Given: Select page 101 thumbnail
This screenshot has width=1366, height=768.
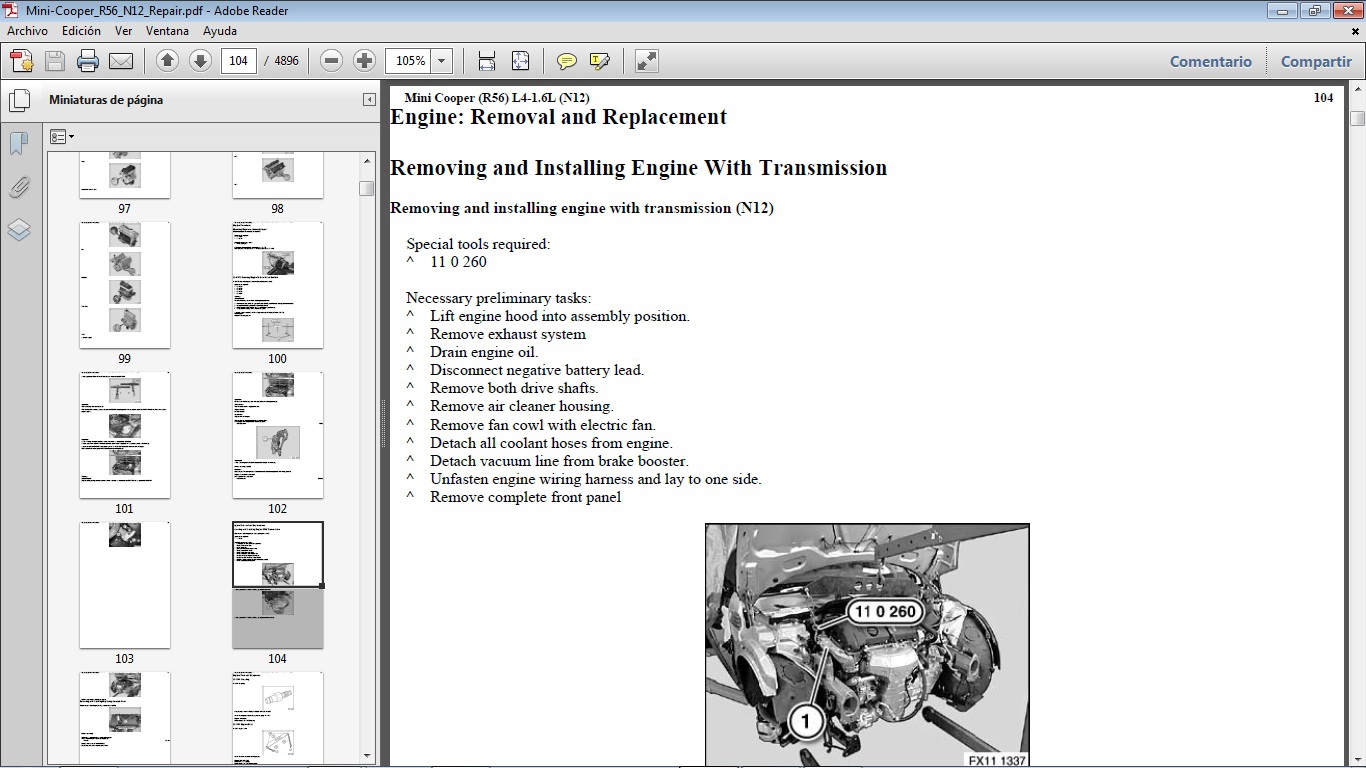Looking at the screenshot, I should (125, 435).
